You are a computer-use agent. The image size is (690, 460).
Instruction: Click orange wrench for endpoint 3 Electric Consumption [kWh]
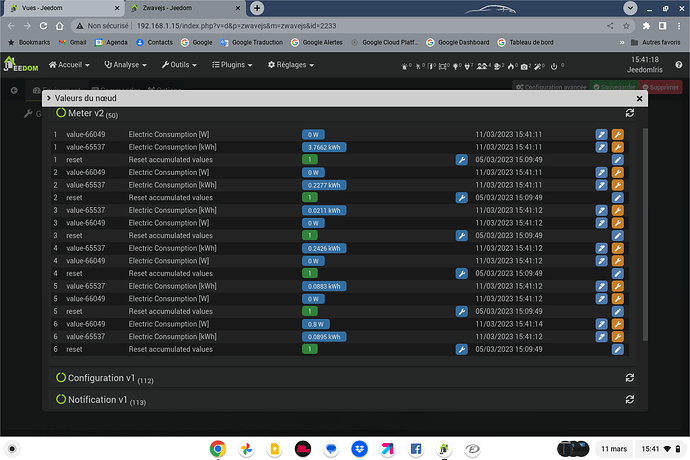pos(618,210)
